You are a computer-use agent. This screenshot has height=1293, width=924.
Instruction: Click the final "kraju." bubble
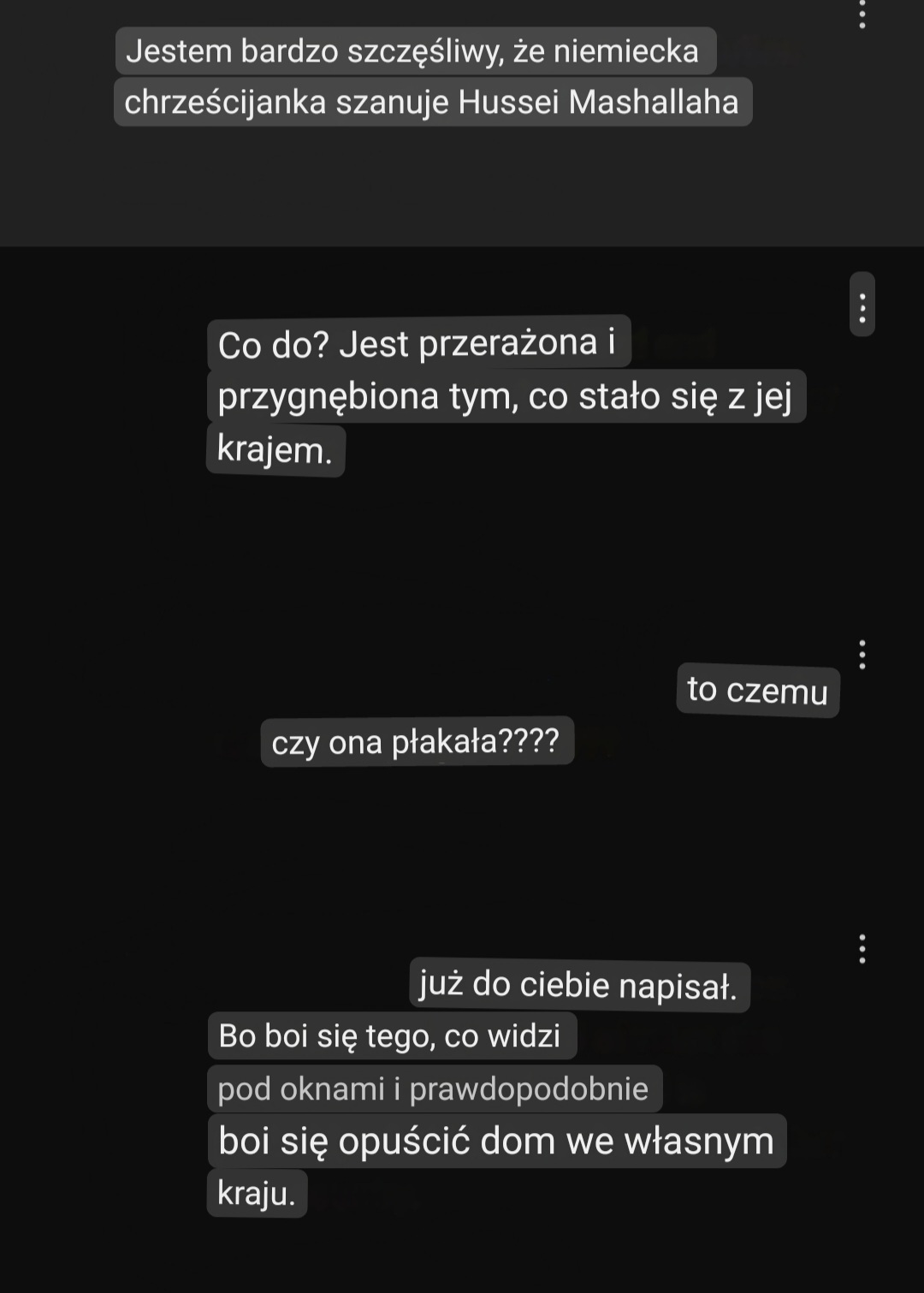[x=257, y=1193]
